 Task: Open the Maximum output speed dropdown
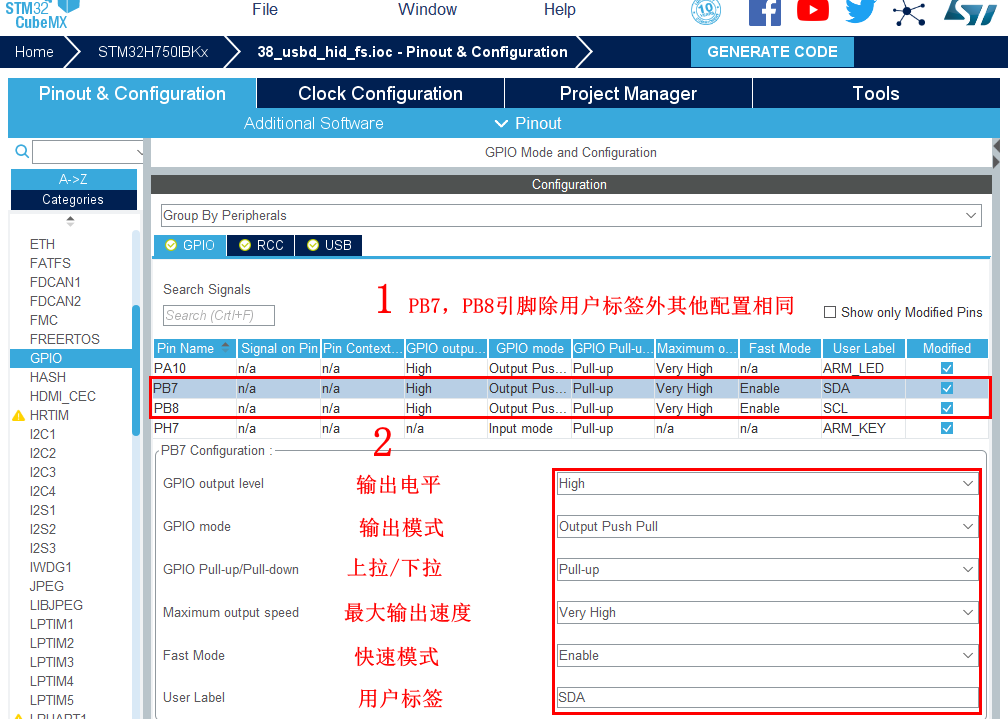[767, 613]
